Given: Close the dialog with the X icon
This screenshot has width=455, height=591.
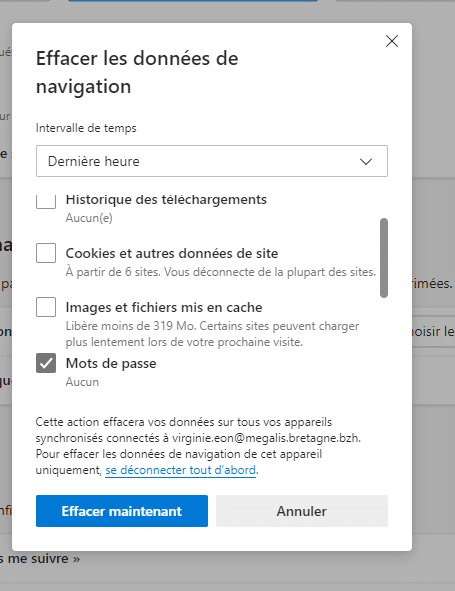Looking at the screenshot, I should click(x=392, y=41).
